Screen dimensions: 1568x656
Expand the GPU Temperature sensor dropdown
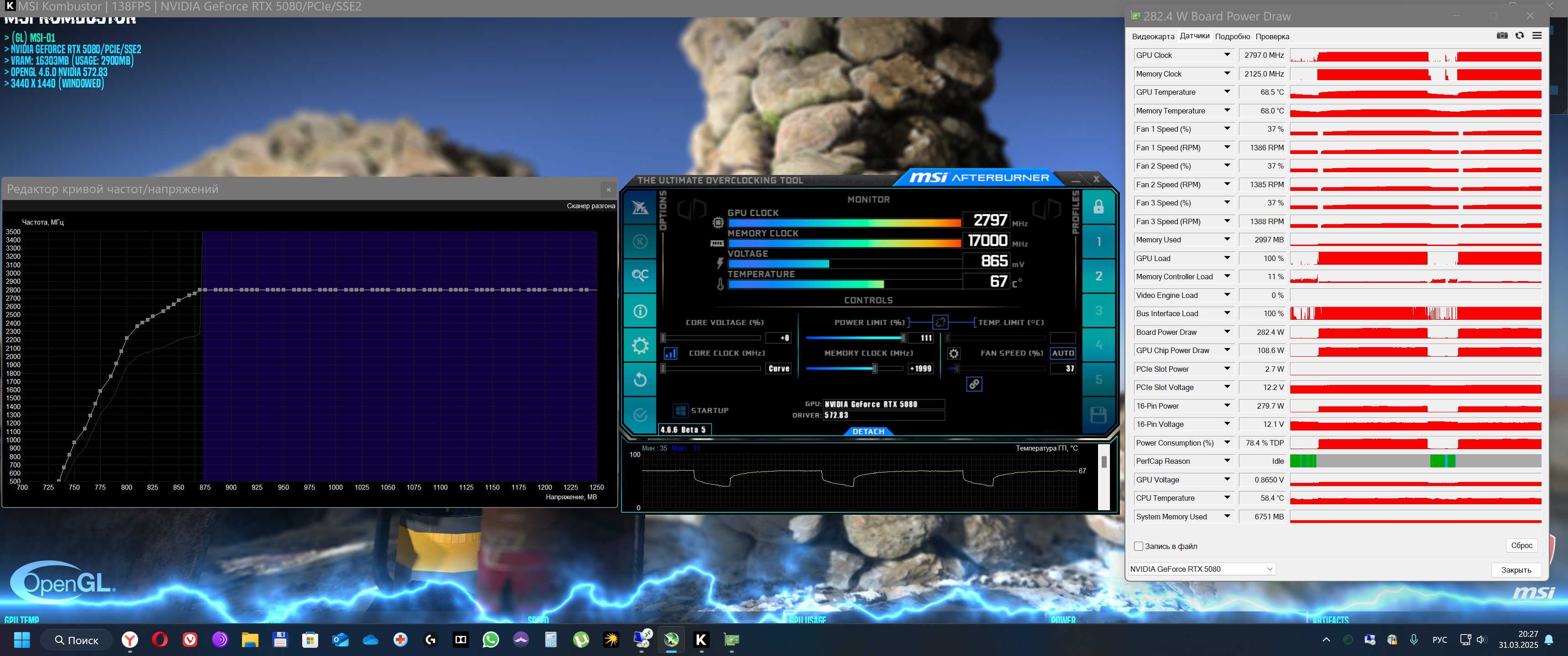pyautogui.click(x=1227, y=92)
